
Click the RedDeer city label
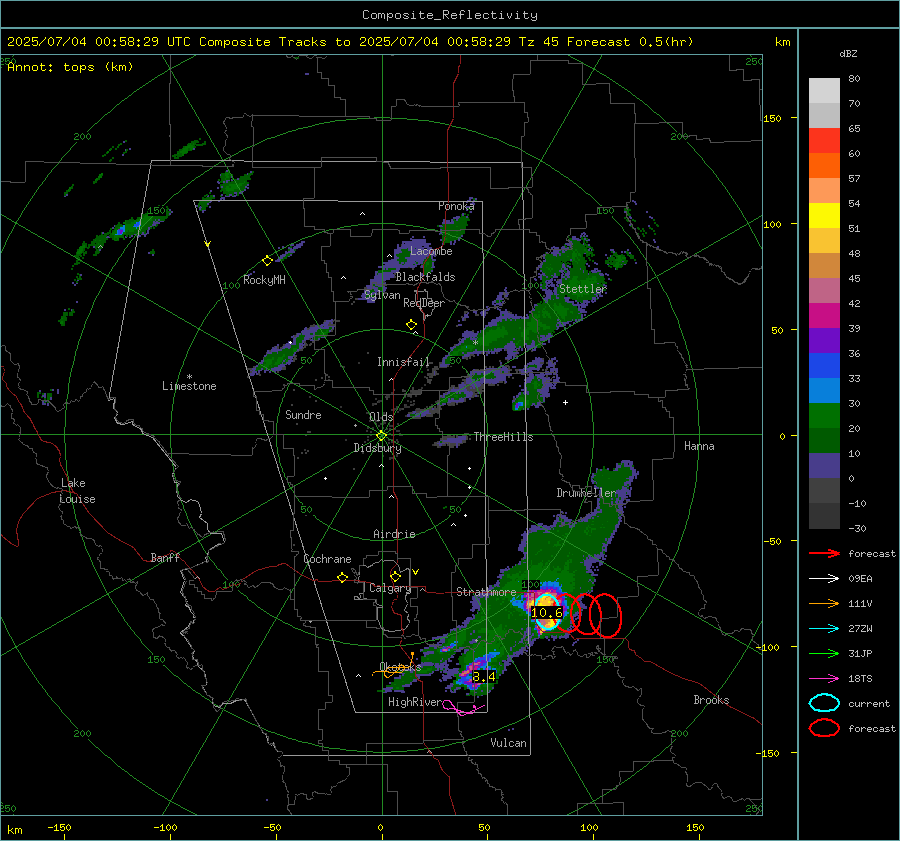click(x=424, y=303)
